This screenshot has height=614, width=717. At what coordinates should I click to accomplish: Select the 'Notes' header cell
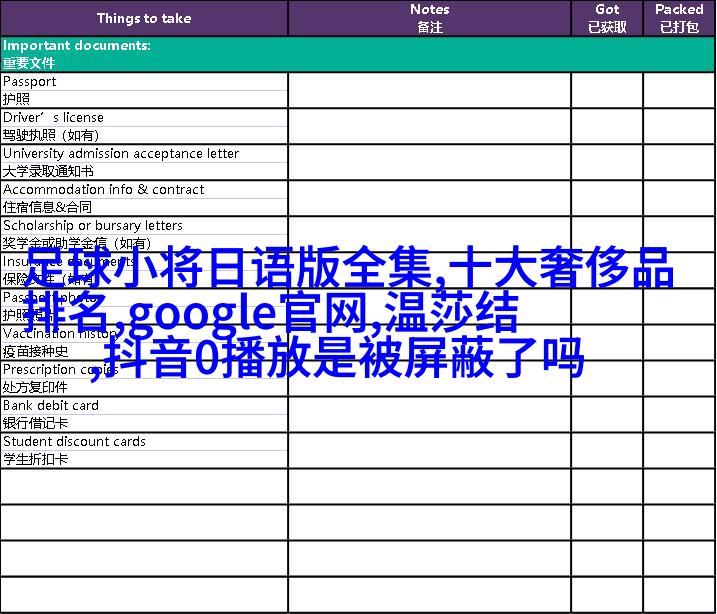click(429, 18)
